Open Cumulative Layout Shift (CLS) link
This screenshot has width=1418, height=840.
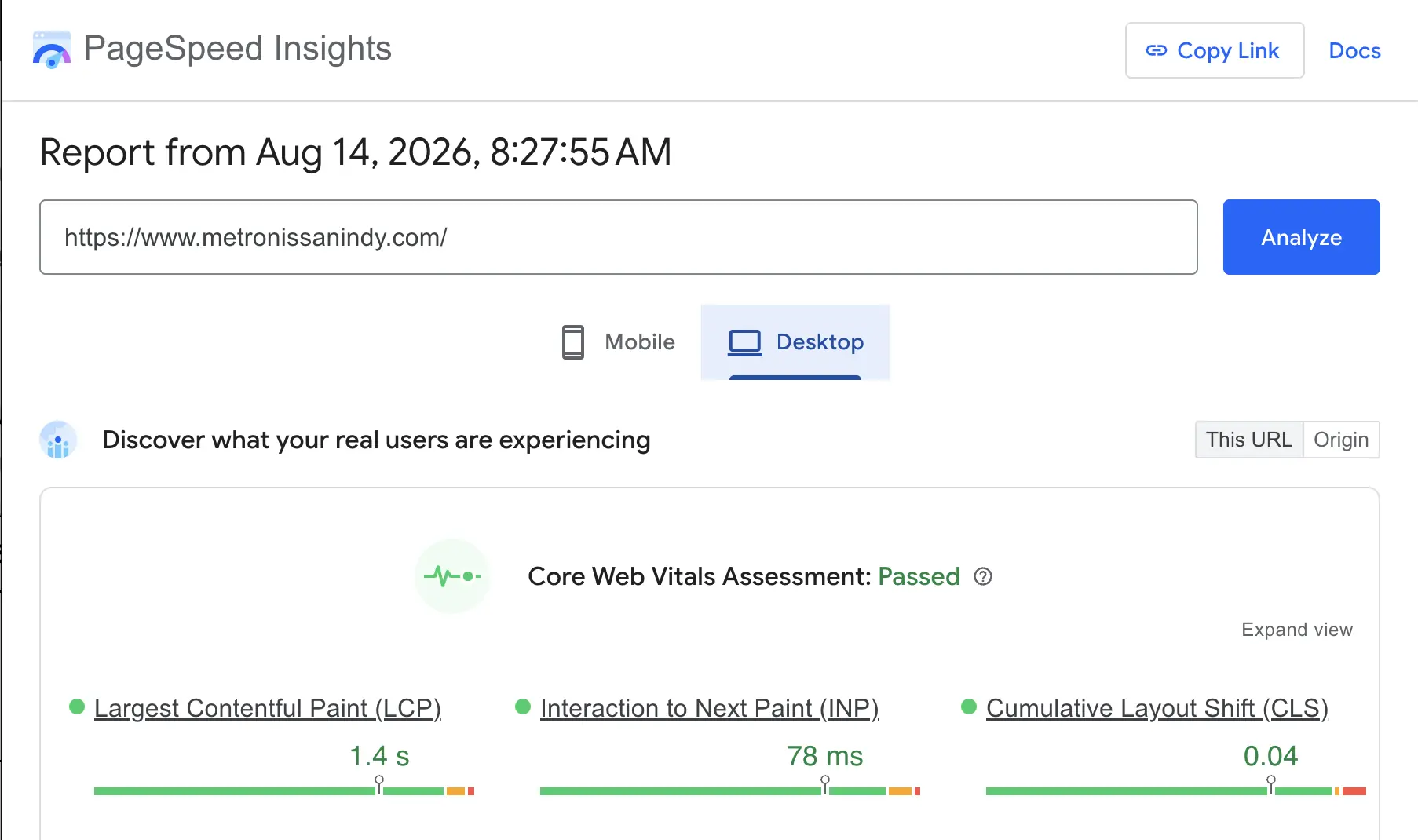[1157, 708]
